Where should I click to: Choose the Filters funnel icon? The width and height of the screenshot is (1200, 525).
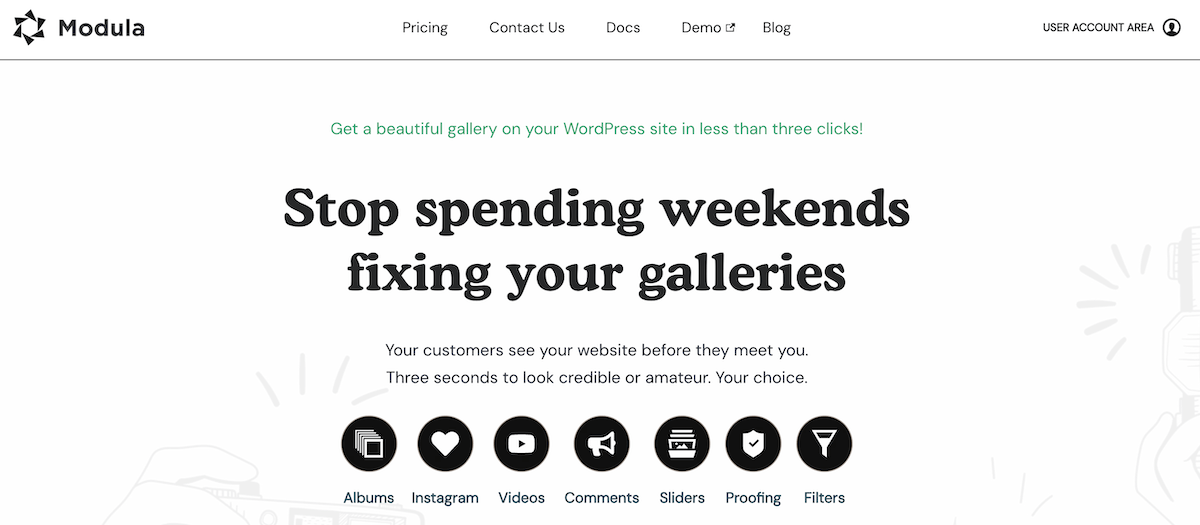(824, 443)
